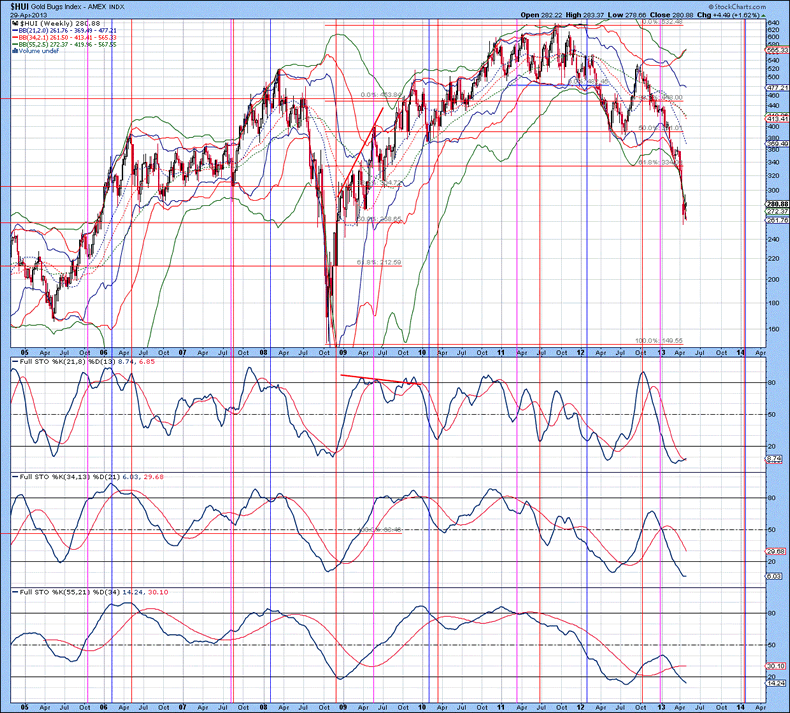Click the 100.0% 149.55 Fibonacci level label
This screenshot has height=713, width=790.
(660, 340)
